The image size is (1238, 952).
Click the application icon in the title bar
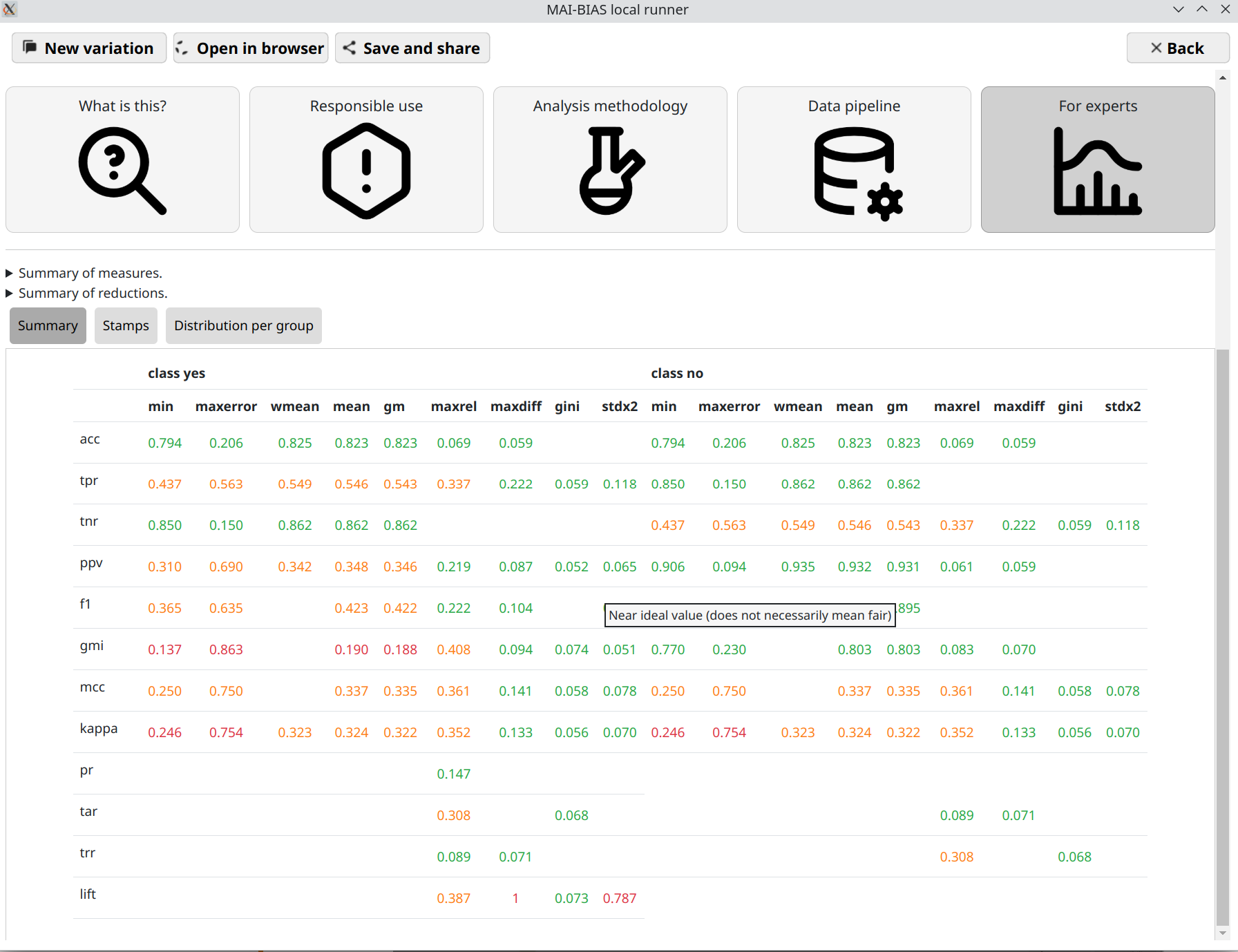pos(10,10)
